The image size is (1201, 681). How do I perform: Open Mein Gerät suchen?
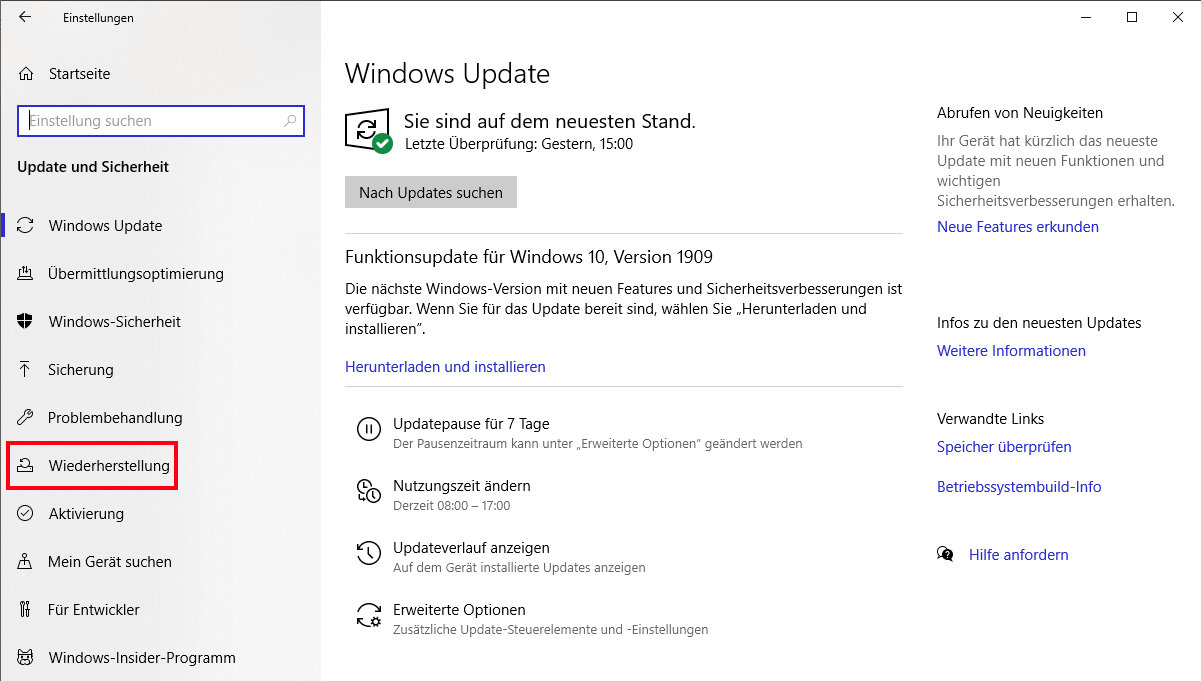110,562
